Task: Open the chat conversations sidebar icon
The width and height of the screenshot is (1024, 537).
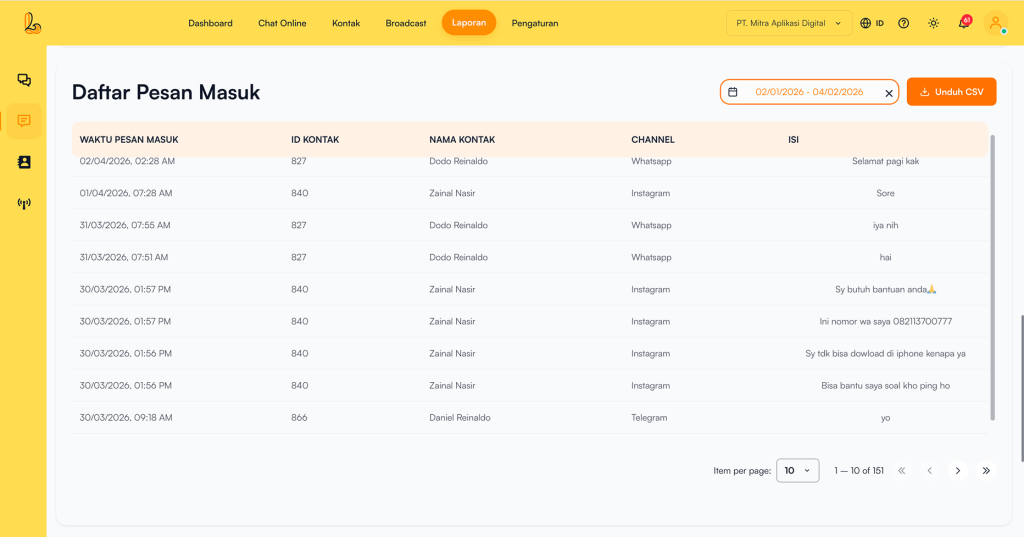Action: 24,80
